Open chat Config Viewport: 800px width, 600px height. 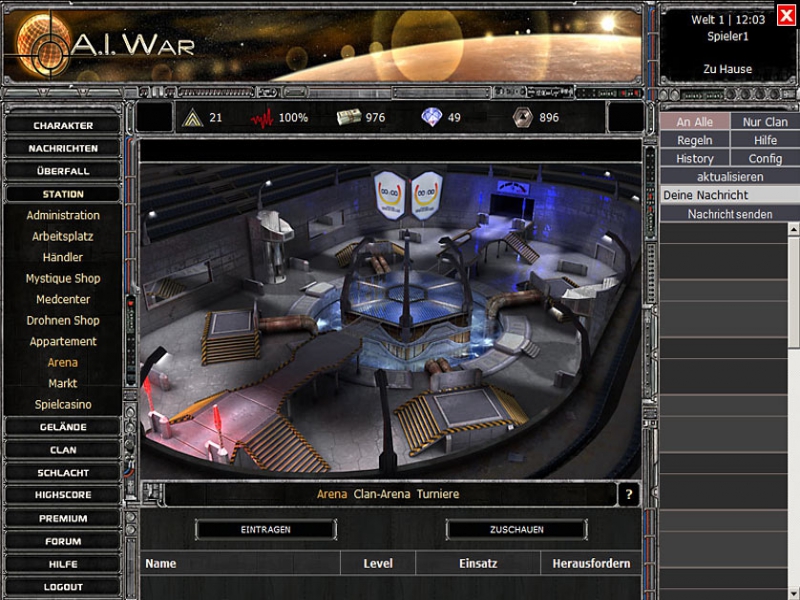pos(765,159)
